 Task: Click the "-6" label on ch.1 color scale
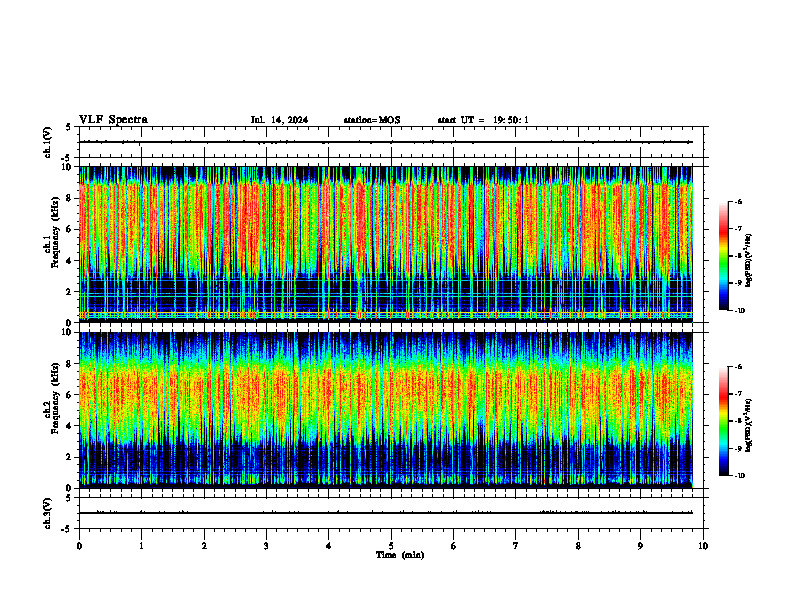[738, 201]
